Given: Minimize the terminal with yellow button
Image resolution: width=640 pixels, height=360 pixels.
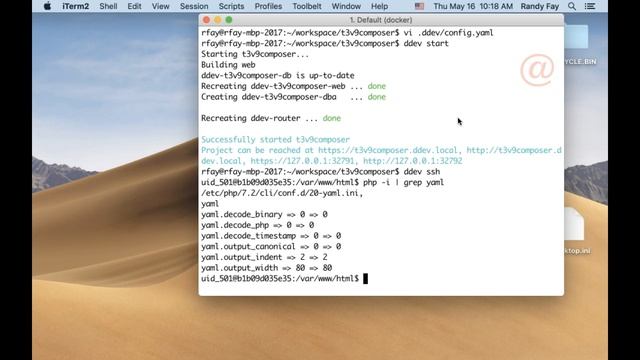Looking at the screenshot, I should pos(218,20).
